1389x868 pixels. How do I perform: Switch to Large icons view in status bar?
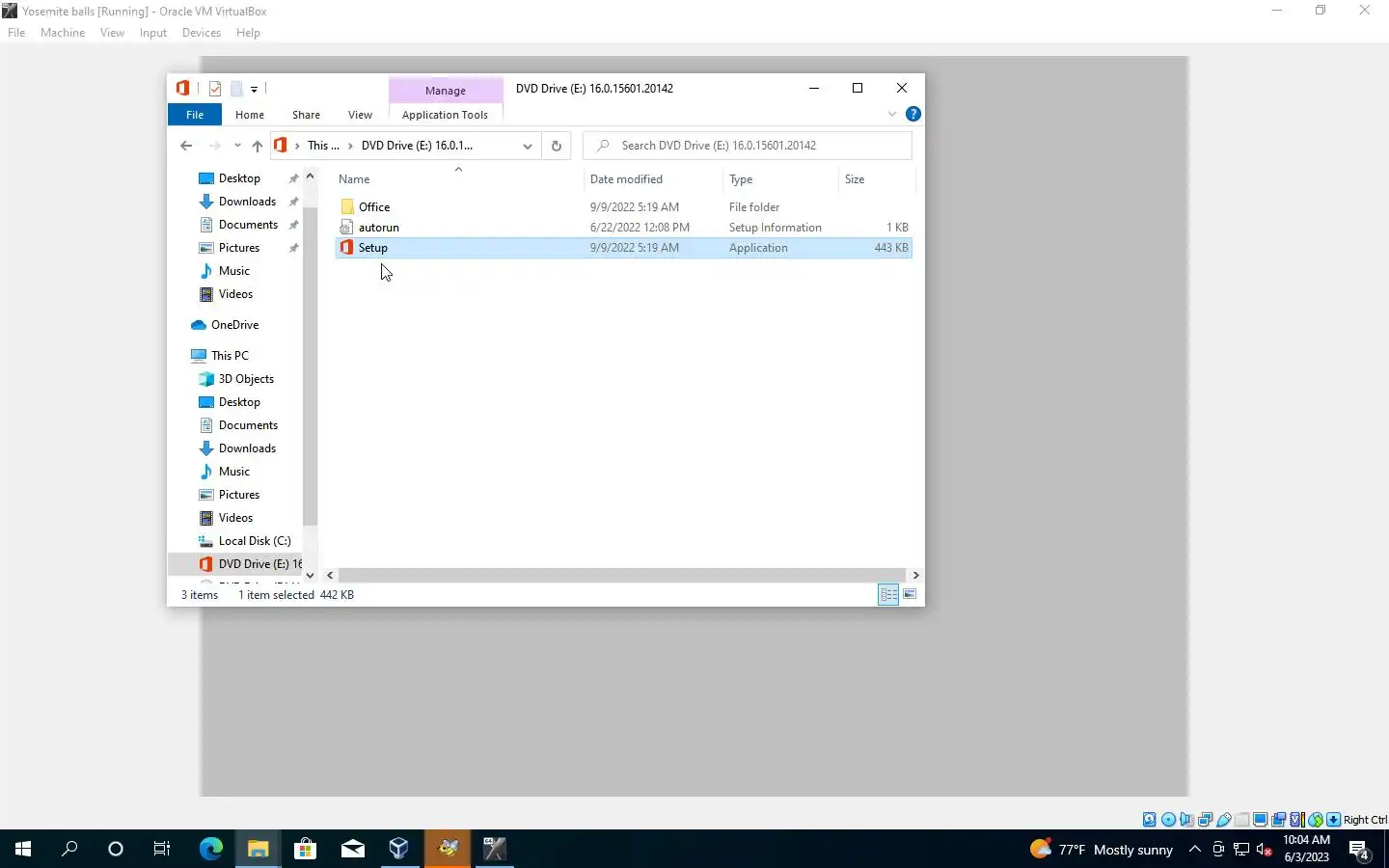pyautogui.click(x=910, y=594)
